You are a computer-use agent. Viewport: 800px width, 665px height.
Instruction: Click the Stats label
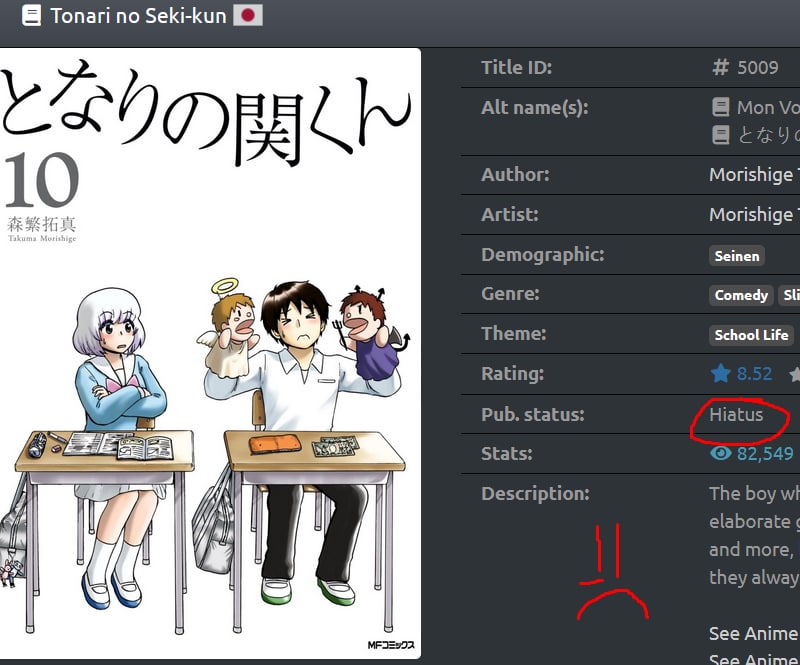pyautogui.click(x=507, y=453)
